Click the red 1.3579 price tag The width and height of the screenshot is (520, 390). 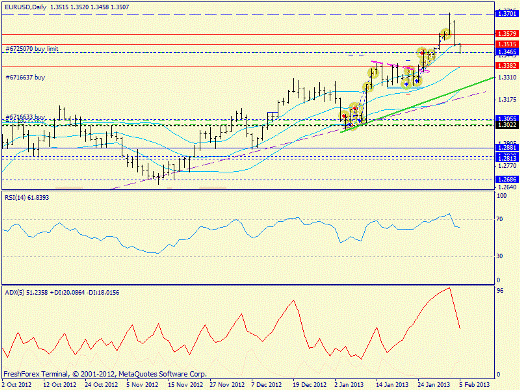pyautogui.click(x=507, y=34)
